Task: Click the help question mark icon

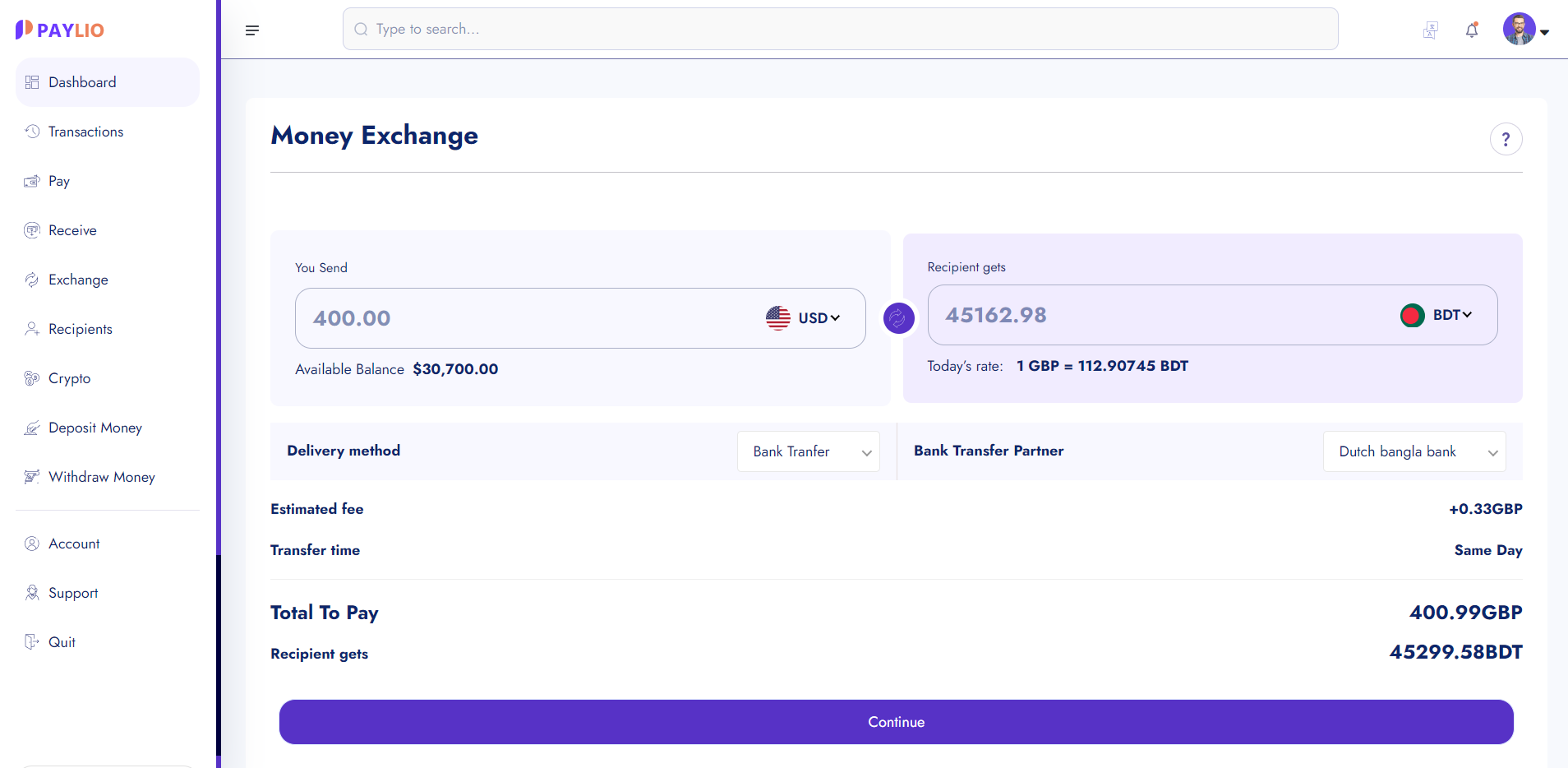Action: coord(1506,139)
